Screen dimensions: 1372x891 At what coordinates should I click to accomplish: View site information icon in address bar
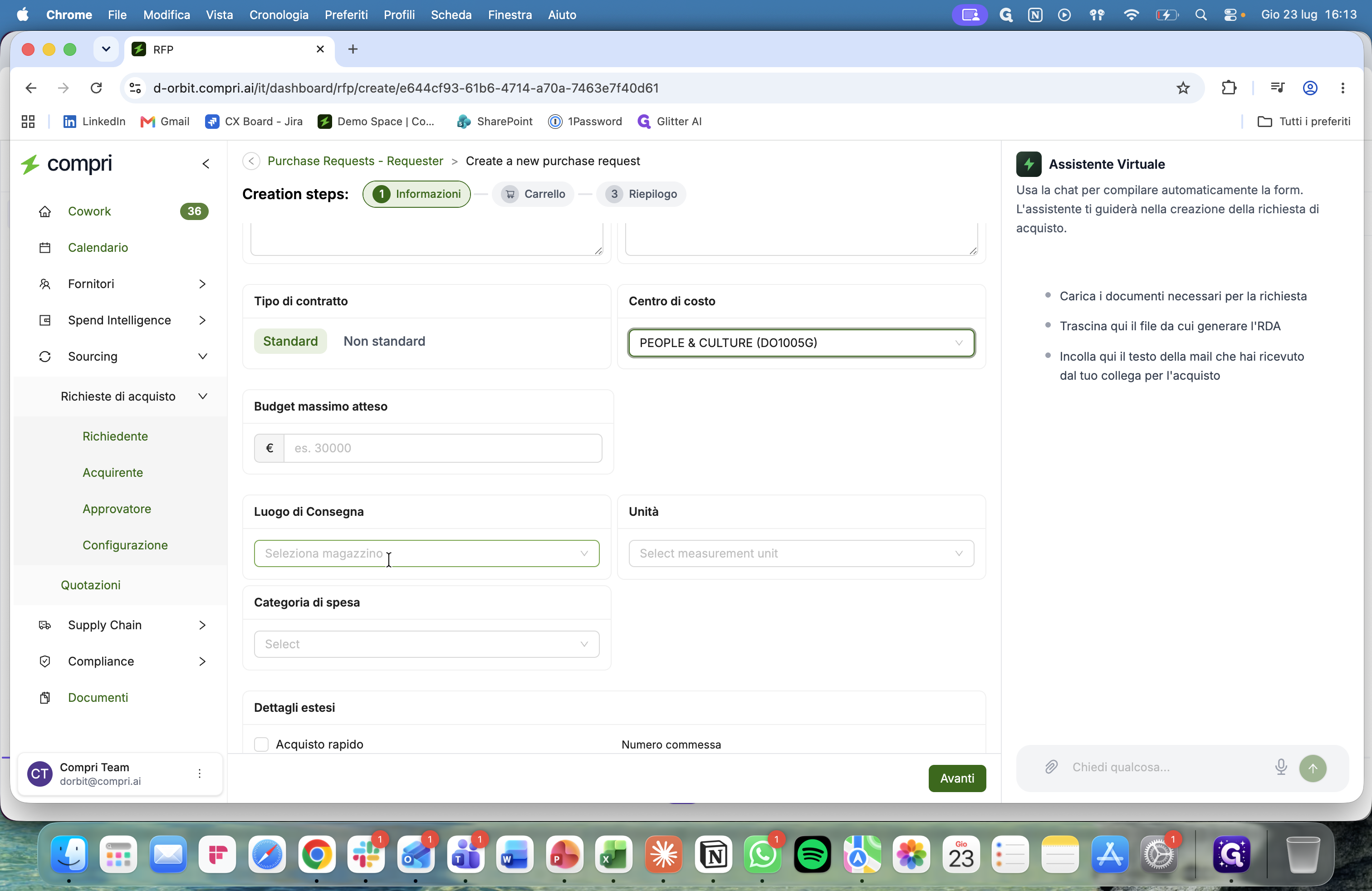(x=135, y=88)
